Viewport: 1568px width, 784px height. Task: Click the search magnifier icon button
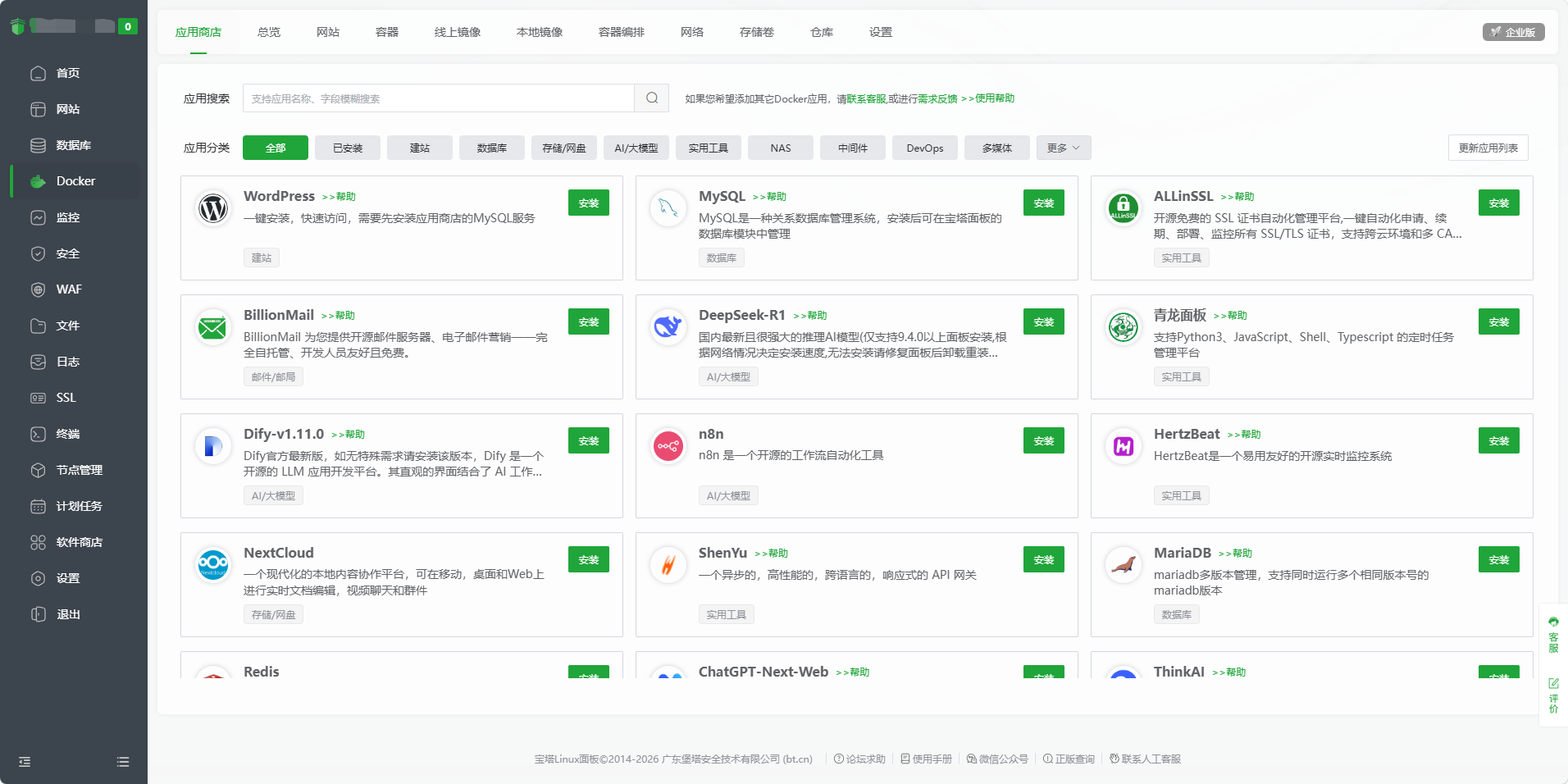tap(652, 98)
